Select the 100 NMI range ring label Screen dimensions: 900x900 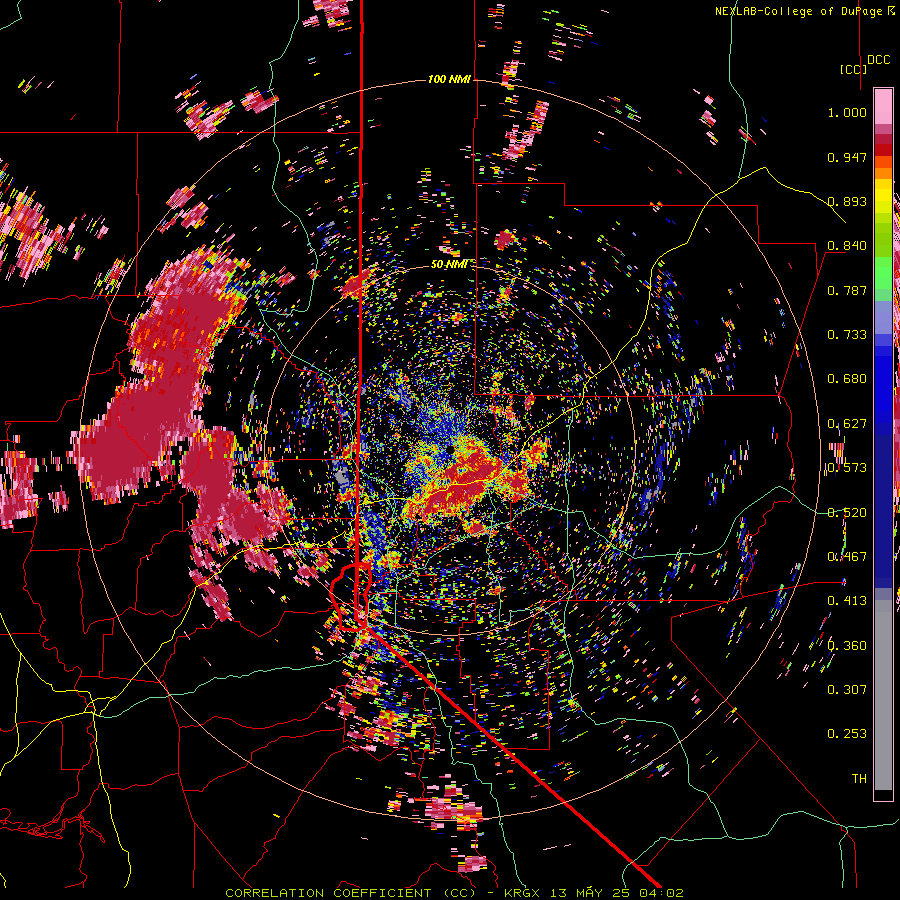point(449,79)
